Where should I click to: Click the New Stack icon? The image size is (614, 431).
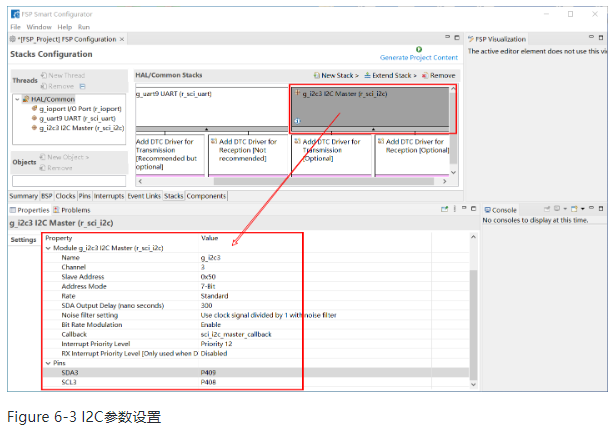click(x=316, y=75)
